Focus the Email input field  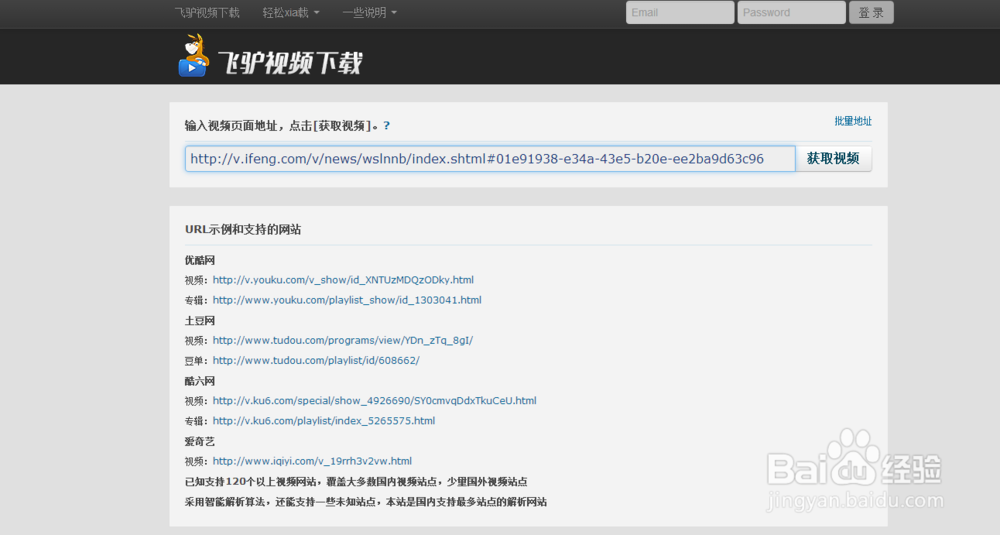point(680,13)
